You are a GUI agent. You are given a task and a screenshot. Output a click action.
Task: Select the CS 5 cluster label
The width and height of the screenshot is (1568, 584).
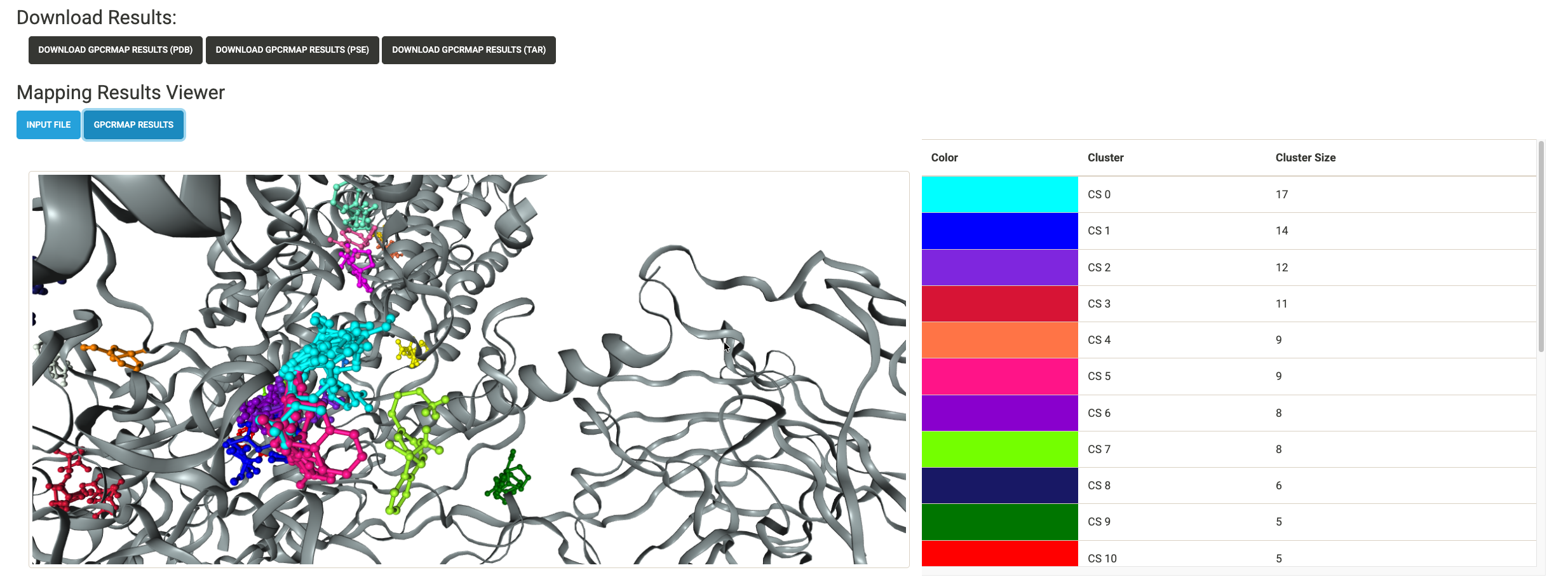click(1099, 376)
